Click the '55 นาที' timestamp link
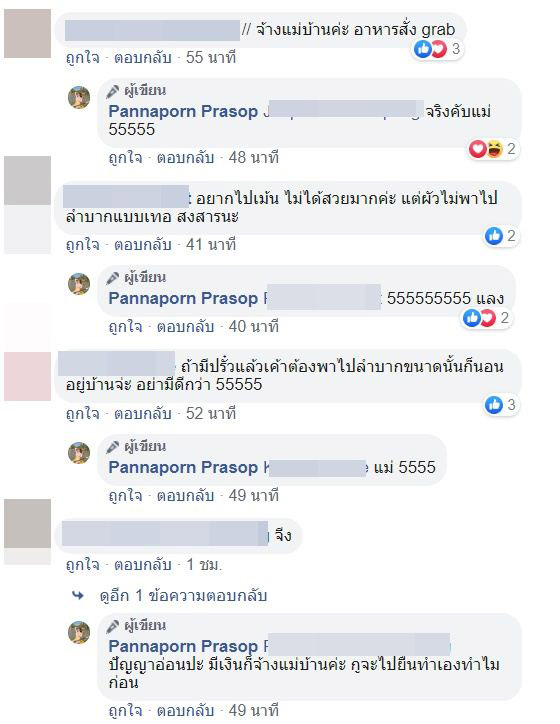 click(211, 58)
